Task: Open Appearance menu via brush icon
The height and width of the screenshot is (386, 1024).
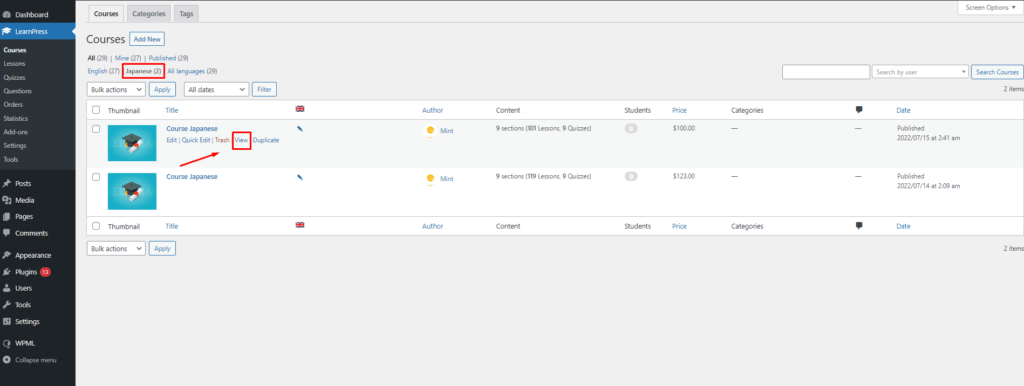Action: point(7,255)
